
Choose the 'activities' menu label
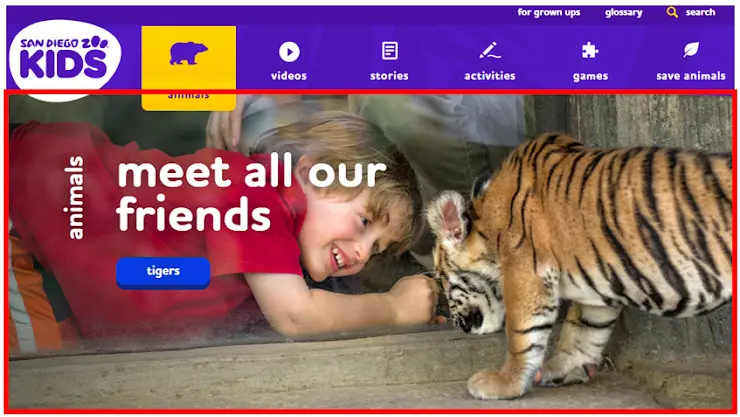(x=490, y=76)
